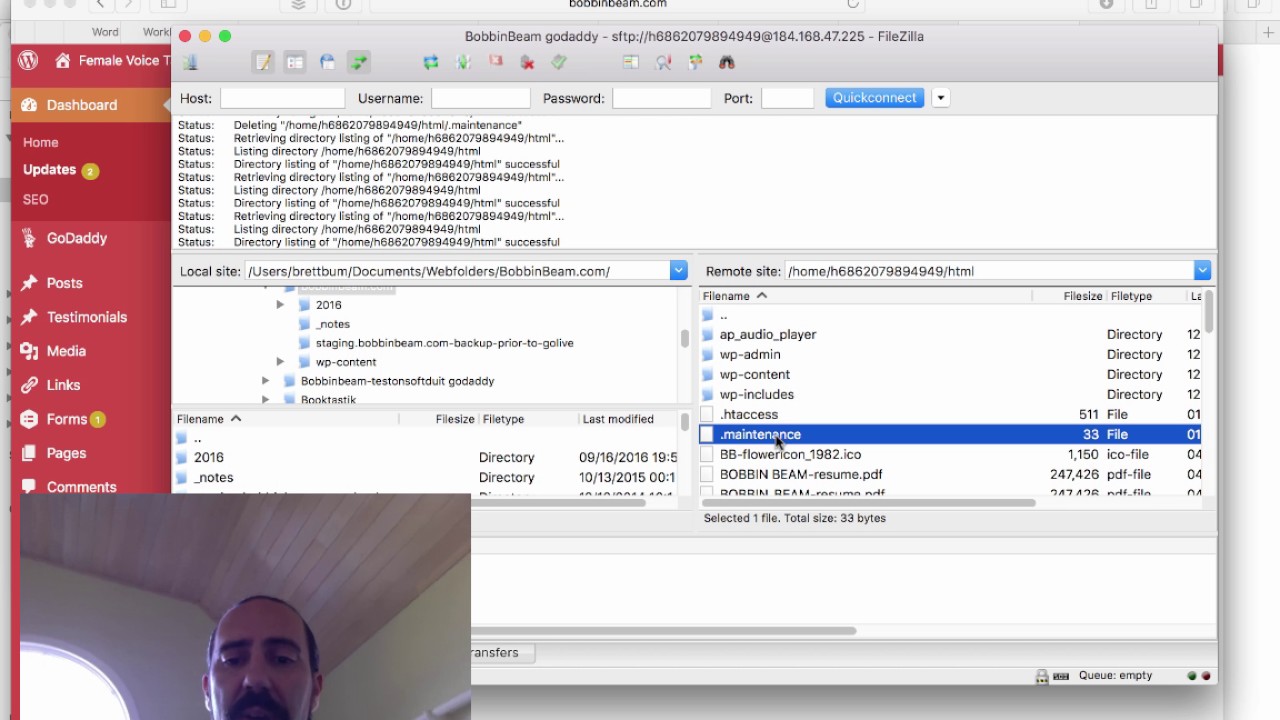Sort local files by Filename header

(287, 419)
